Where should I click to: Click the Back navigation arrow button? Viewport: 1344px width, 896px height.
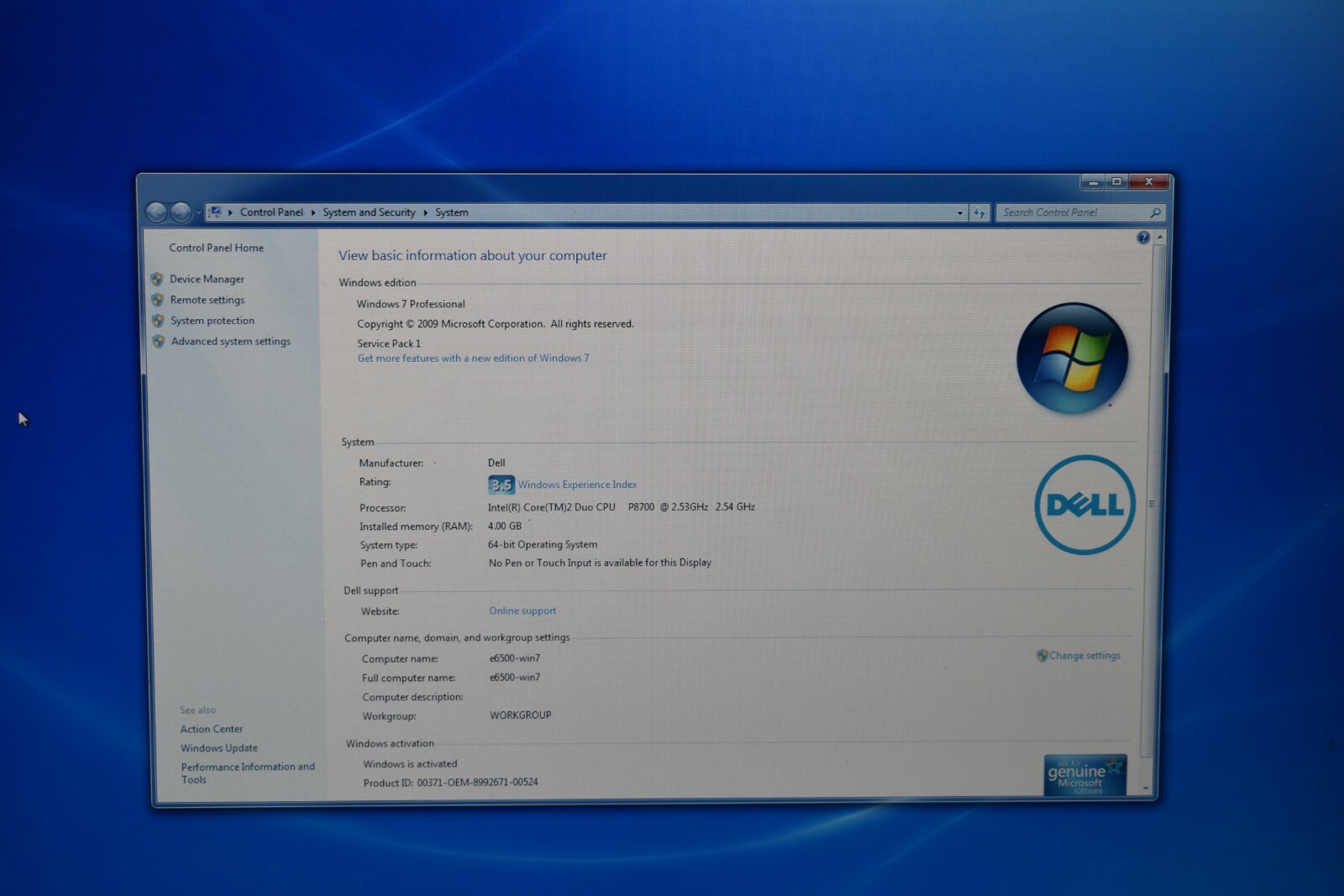[156, 212]
